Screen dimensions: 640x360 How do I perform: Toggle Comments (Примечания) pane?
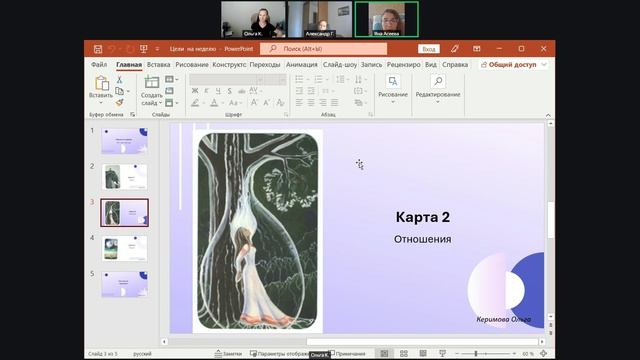point(348,354)
